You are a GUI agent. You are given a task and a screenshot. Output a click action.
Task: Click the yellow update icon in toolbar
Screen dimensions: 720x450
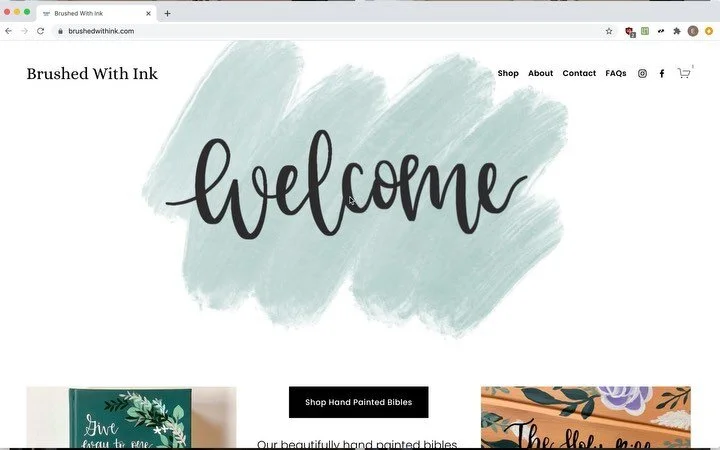[709, 31]
